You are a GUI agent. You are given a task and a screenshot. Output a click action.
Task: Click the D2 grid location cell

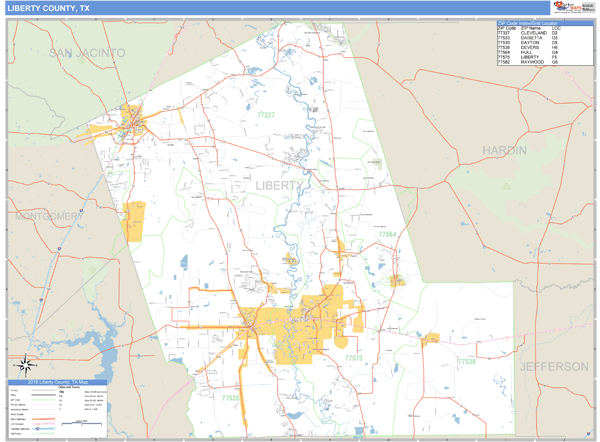[x=555, y=33]
